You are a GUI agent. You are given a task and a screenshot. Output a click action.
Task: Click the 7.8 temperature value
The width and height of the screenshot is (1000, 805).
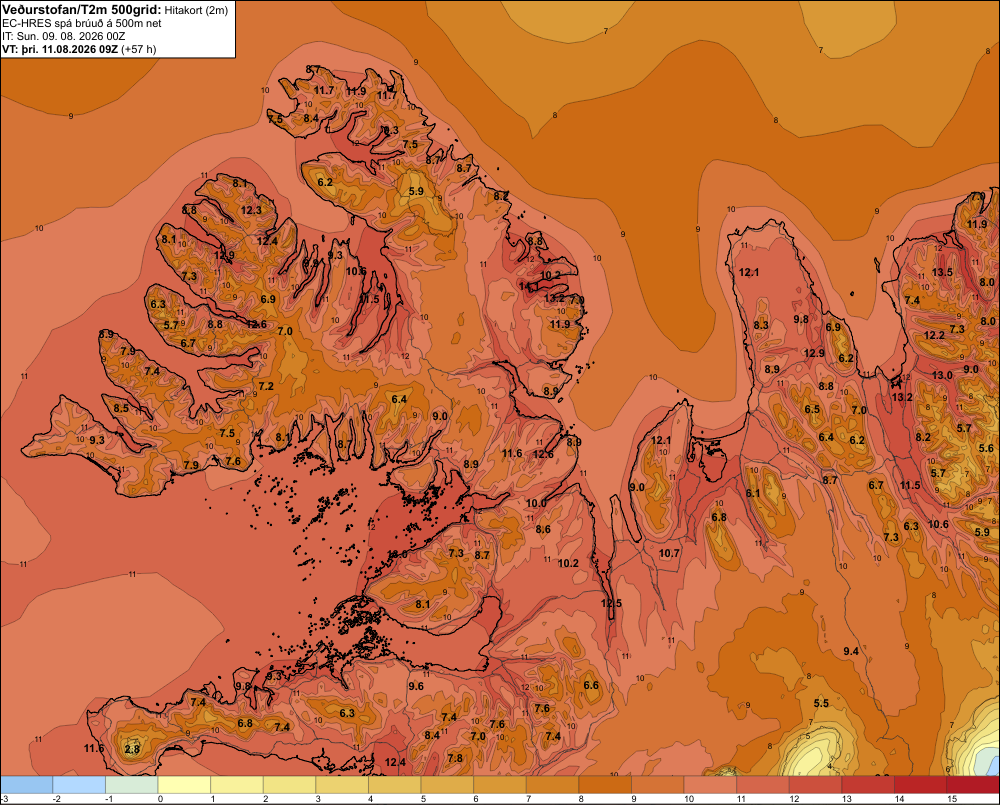(x=455, y=758)
